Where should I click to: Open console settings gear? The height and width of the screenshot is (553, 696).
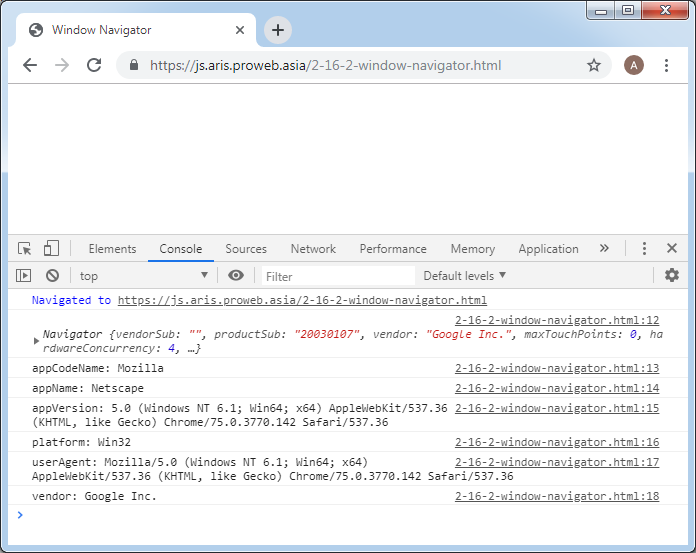tap(672, 275)
